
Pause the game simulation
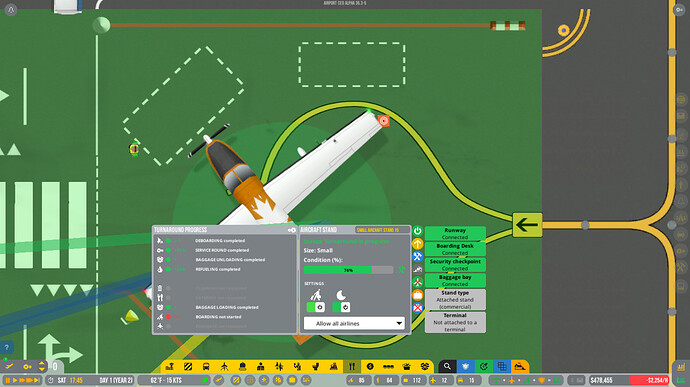(7, 380)
